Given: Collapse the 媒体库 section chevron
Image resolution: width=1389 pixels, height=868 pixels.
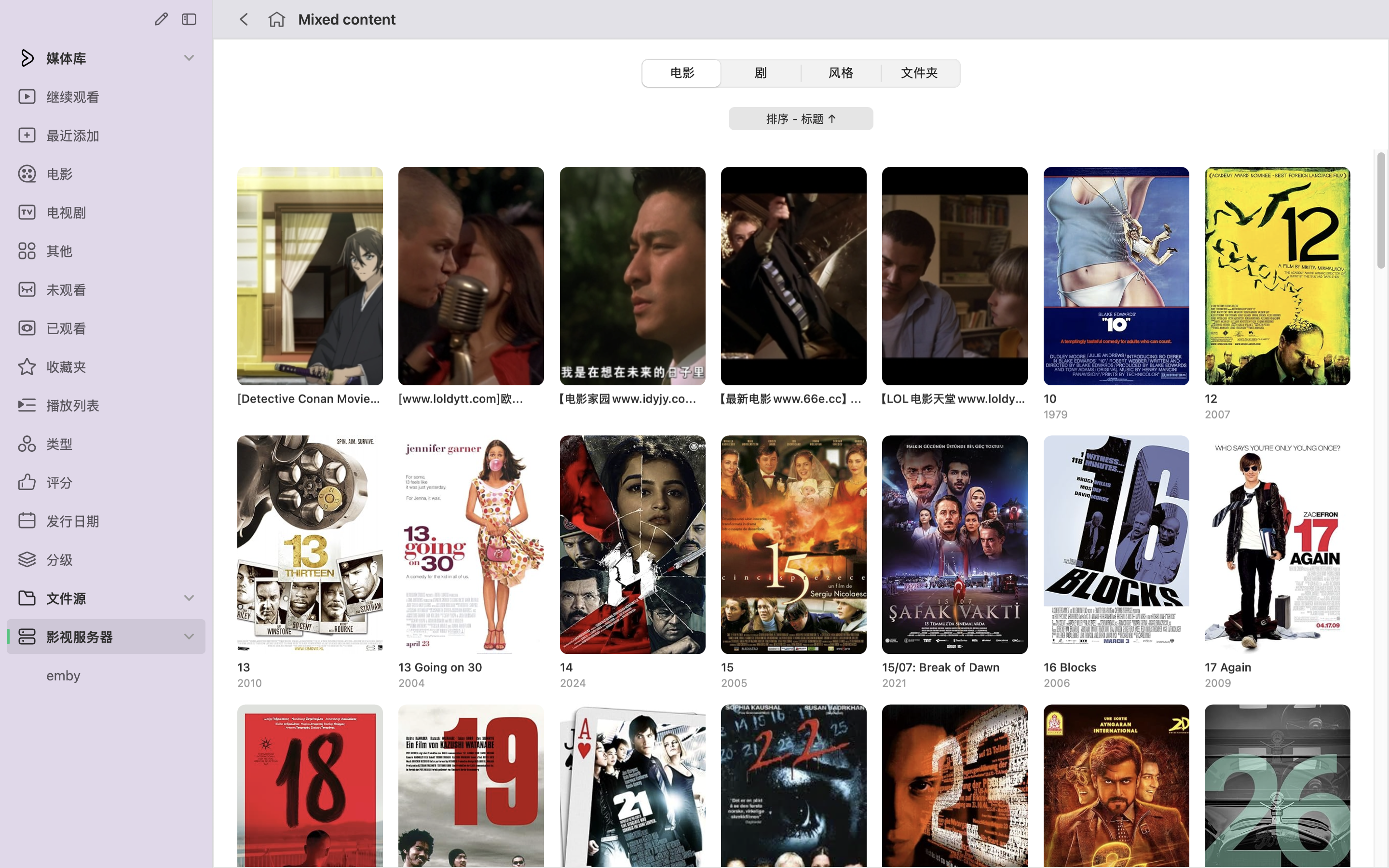Looking at the screenshot, I should [x=189, y=58].
